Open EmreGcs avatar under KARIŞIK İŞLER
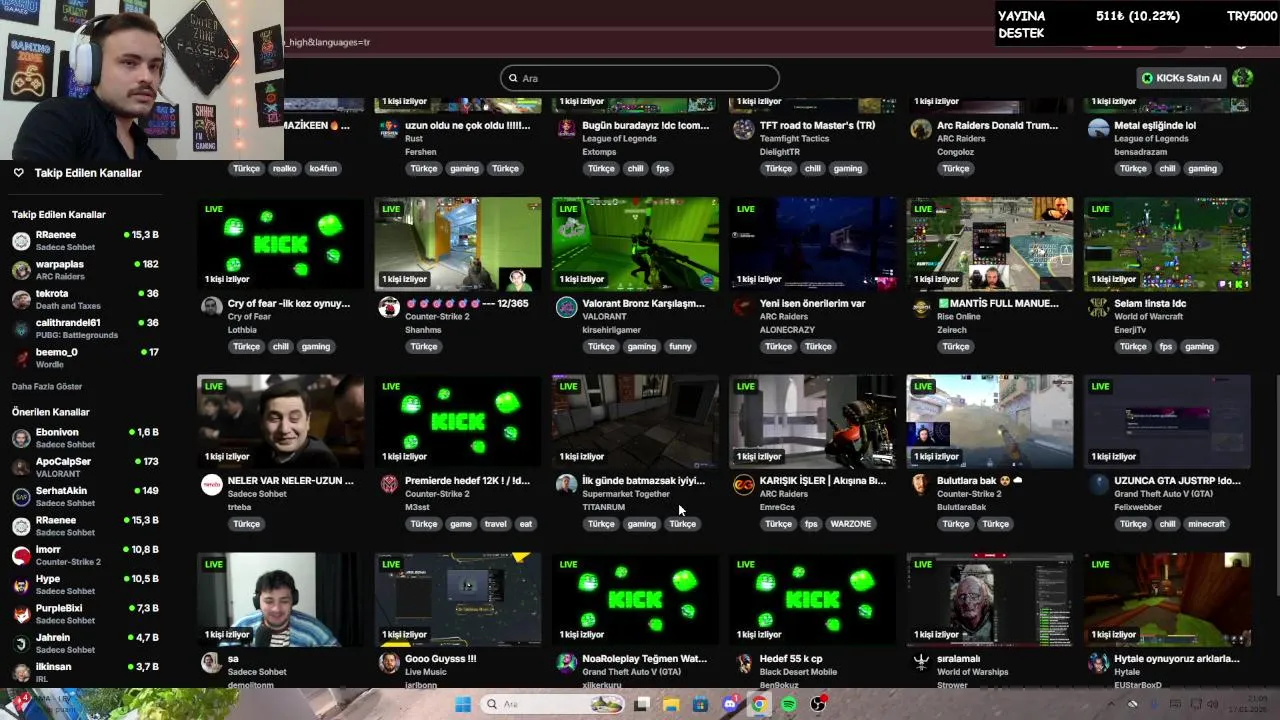Screen dimensions: 1280x720 (743, 484)
